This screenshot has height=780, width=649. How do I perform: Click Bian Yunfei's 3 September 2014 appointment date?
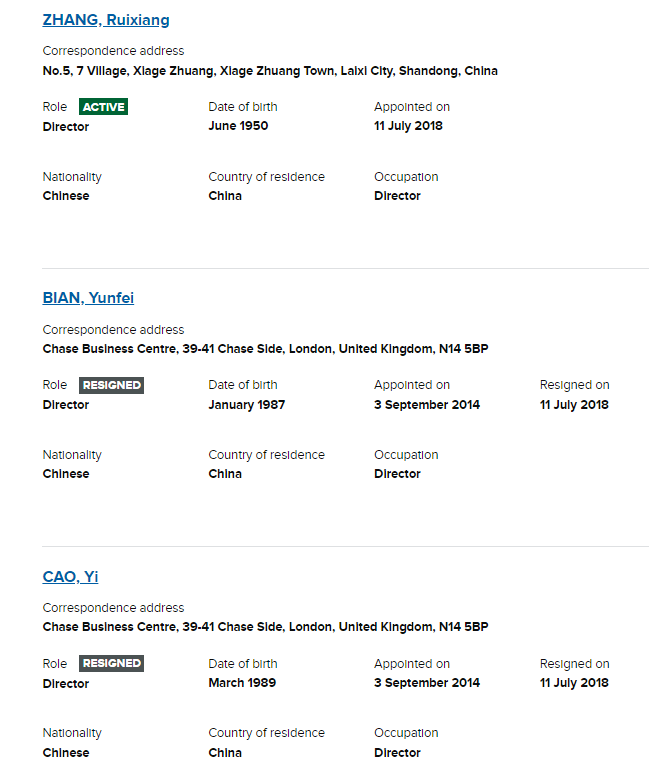[427, 404]
